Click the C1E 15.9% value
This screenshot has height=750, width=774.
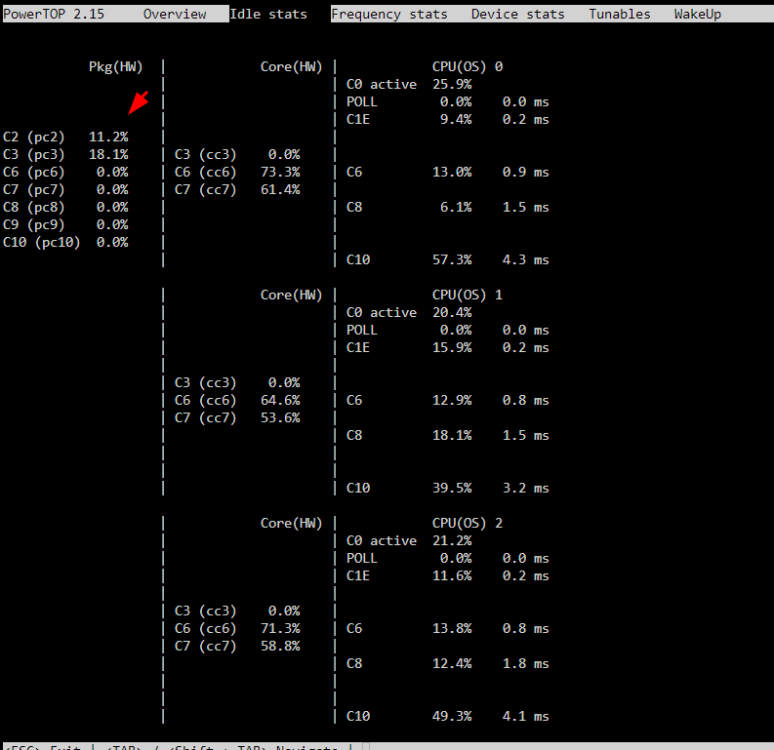452,348
